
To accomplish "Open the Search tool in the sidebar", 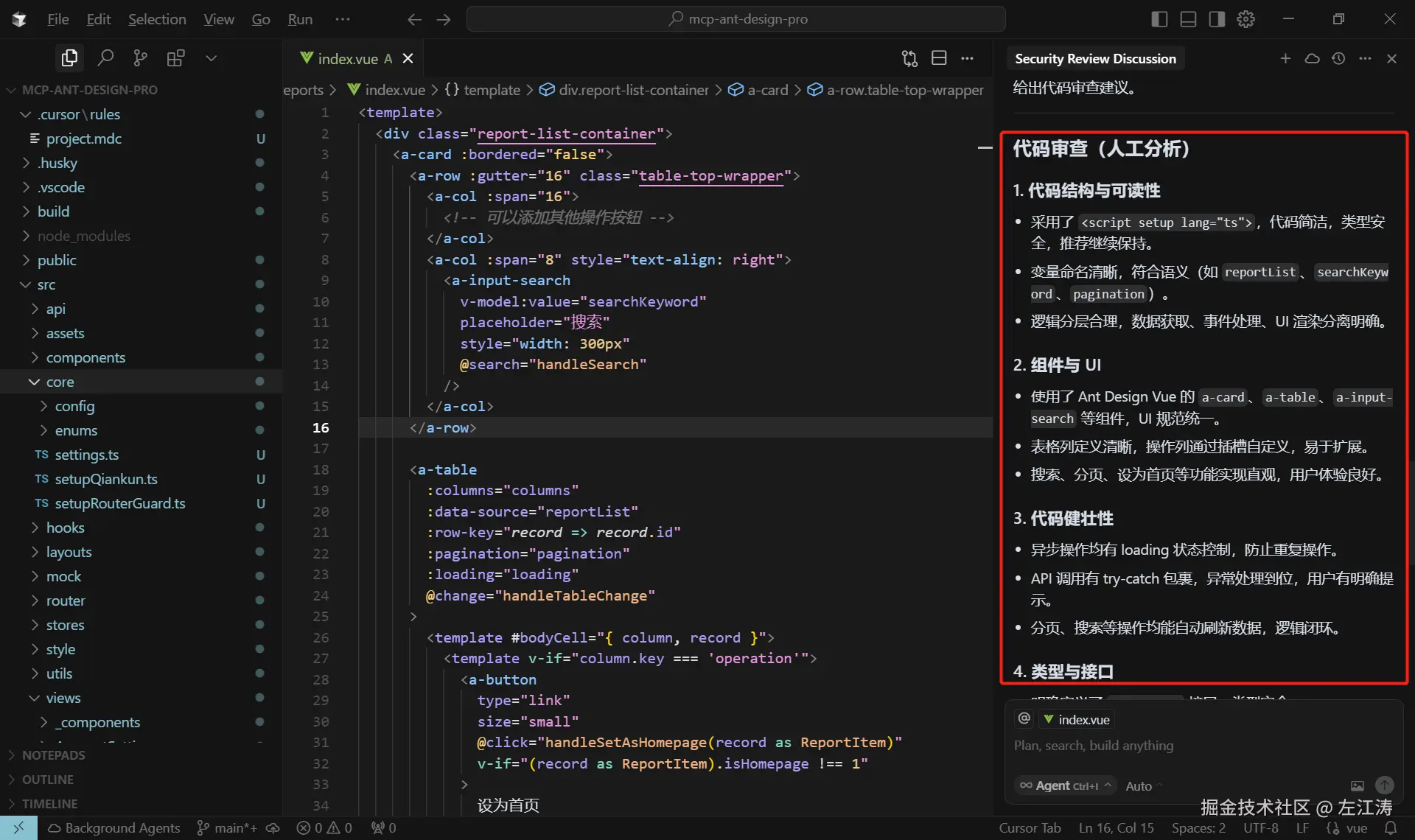I will pos(105,57).
